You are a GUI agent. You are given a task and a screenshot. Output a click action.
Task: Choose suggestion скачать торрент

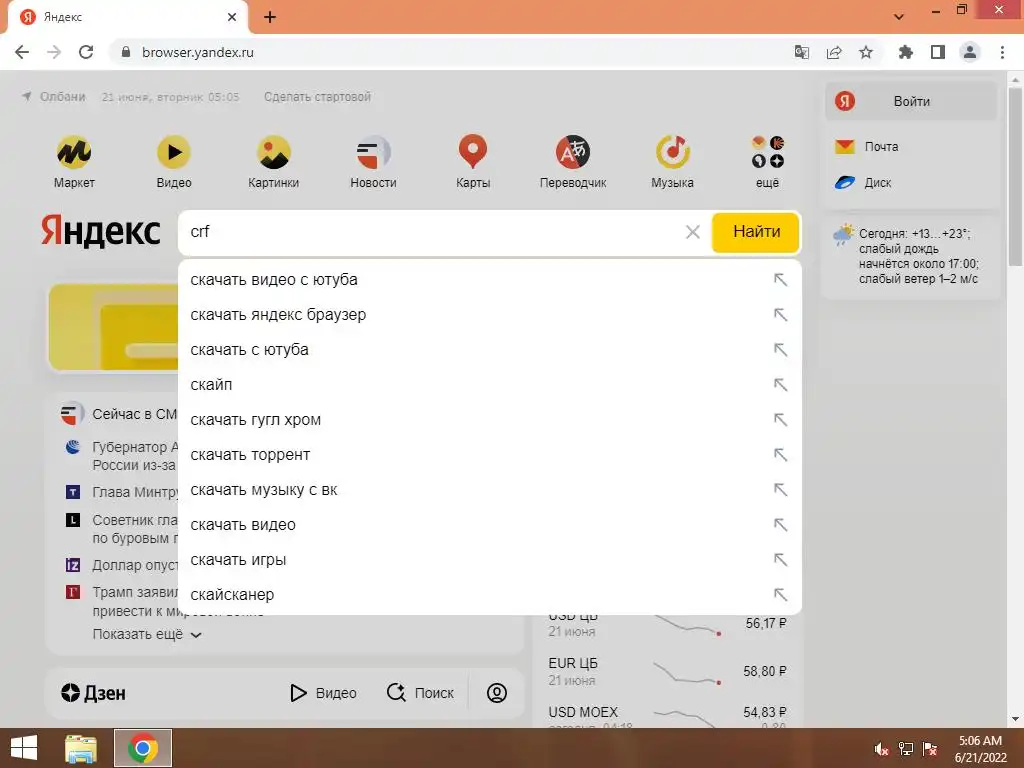[x=490, y=455]
